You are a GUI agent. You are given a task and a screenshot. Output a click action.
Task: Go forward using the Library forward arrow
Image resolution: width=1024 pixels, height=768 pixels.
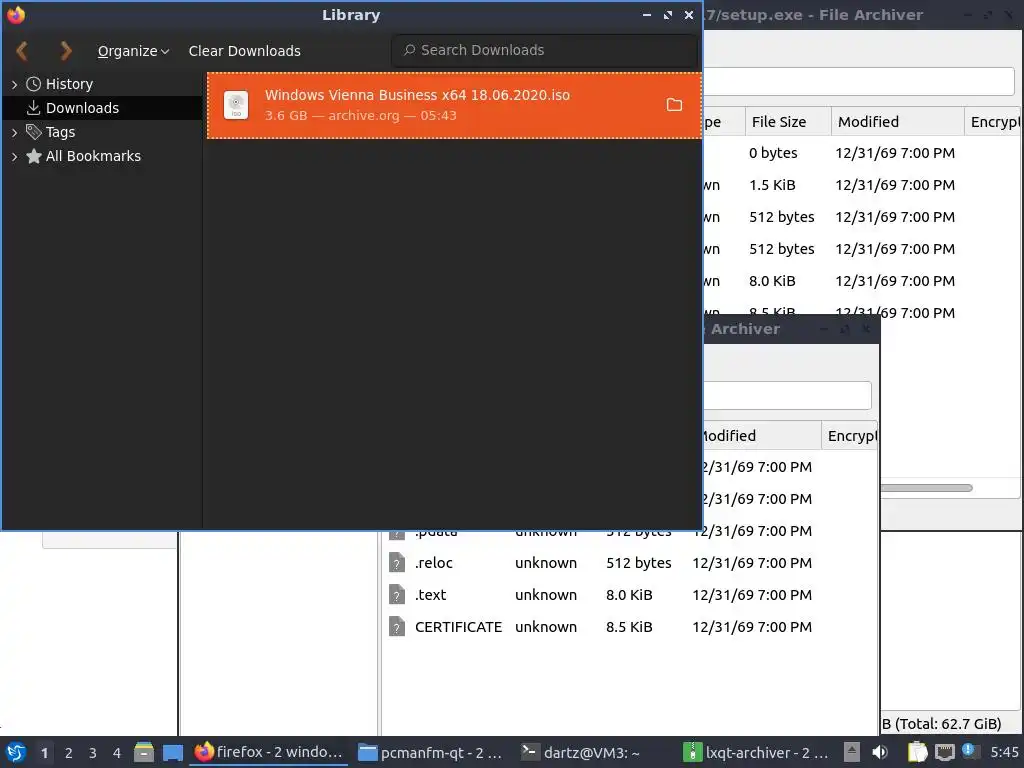65,50
